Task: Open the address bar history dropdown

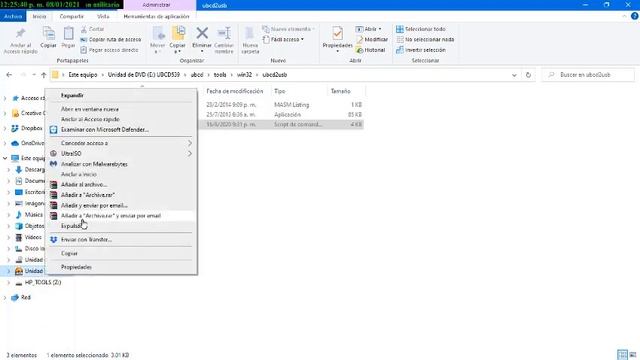Action: coord(514,75)
